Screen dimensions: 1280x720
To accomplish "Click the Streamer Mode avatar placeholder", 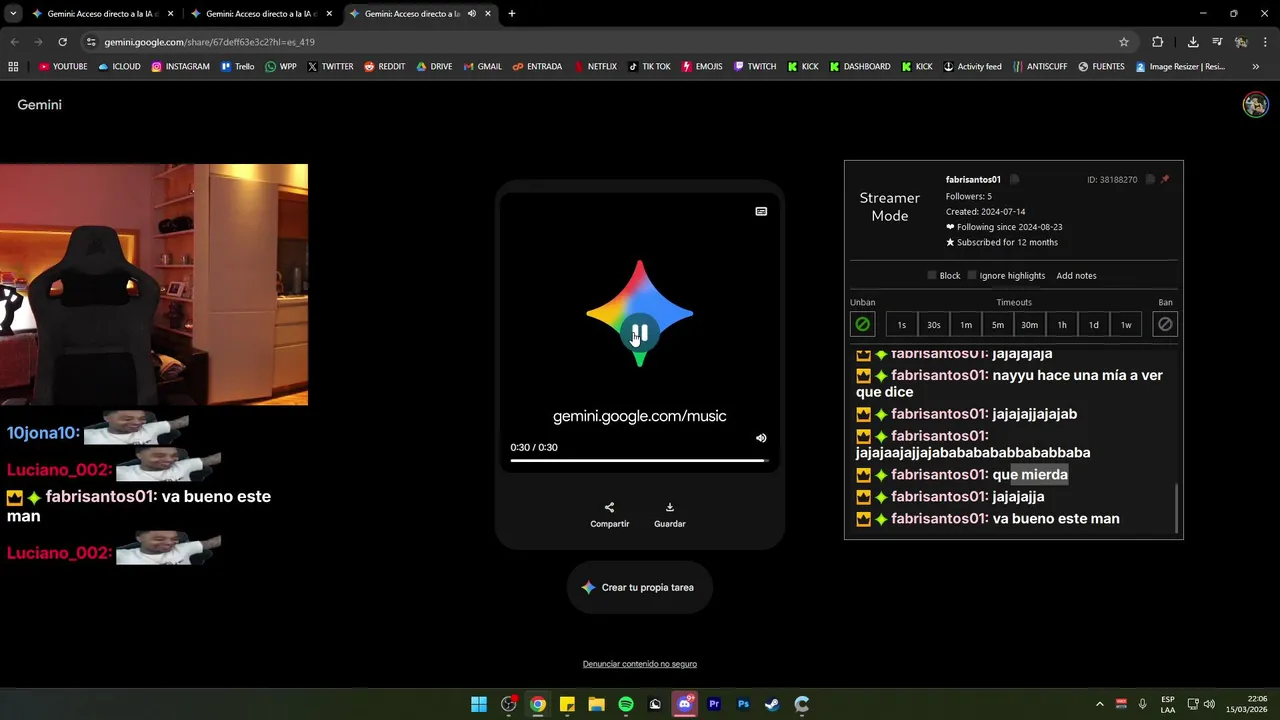I will (x=889, y=207).
